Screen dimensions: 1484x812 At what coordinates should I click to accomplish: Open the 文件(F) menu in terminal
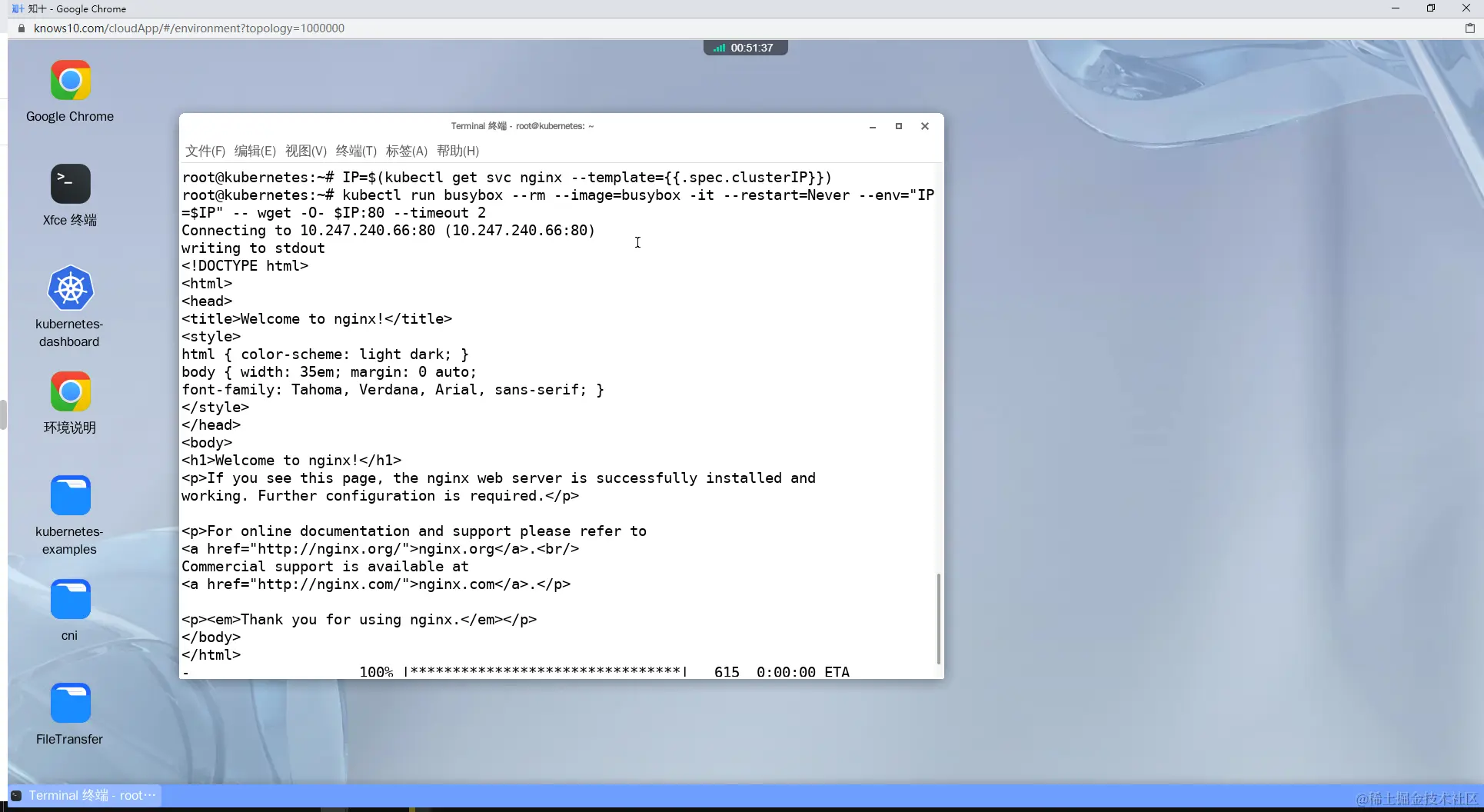(x=205, y=151)
